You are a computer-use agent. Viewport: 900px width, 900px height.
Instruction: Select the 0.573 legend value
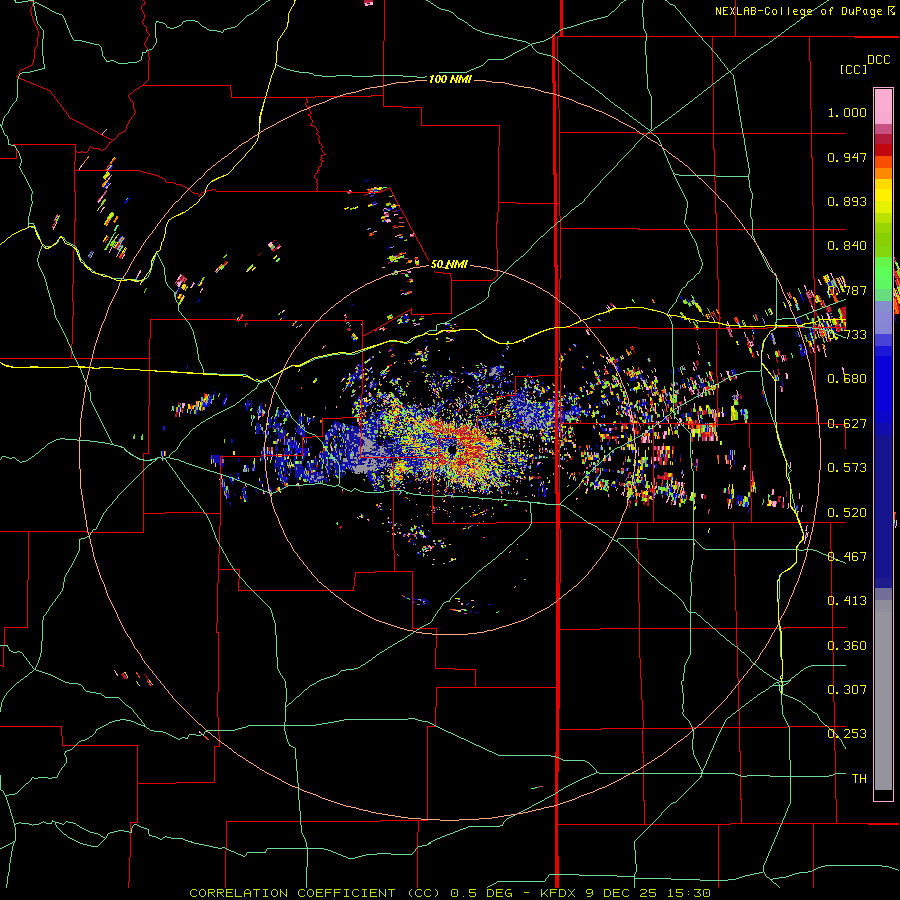click(x=847, y=467)
